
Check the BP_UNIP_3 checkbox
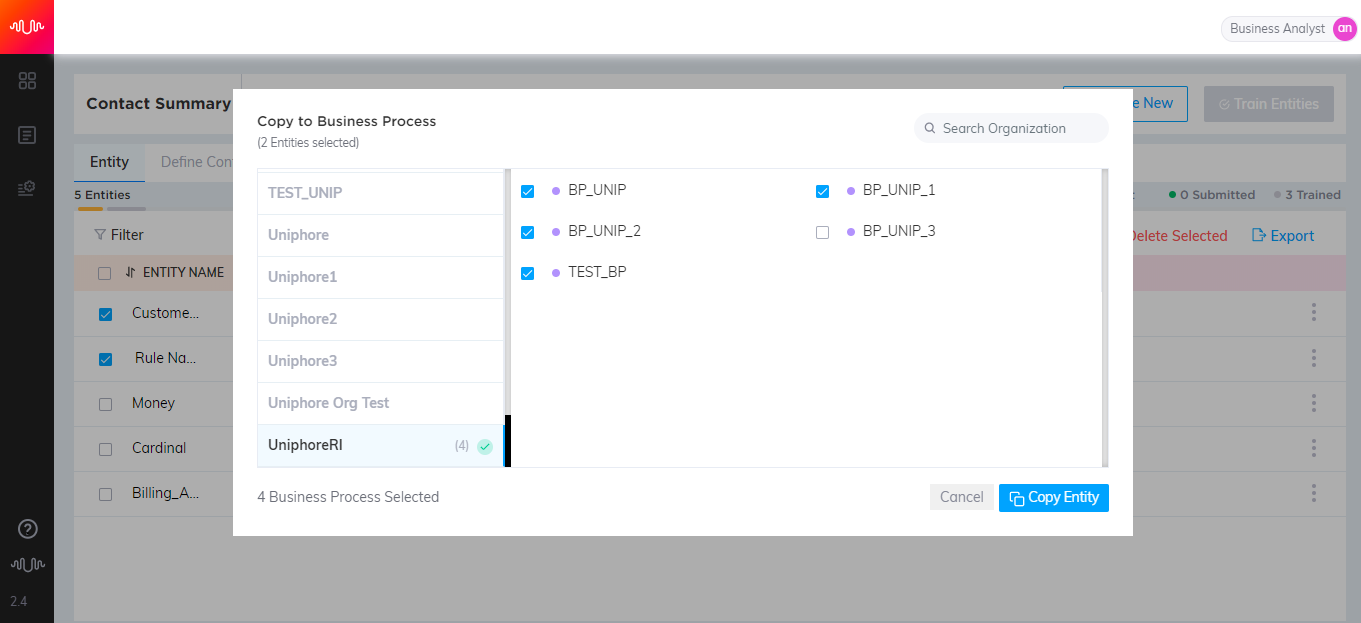pos(823,232)
